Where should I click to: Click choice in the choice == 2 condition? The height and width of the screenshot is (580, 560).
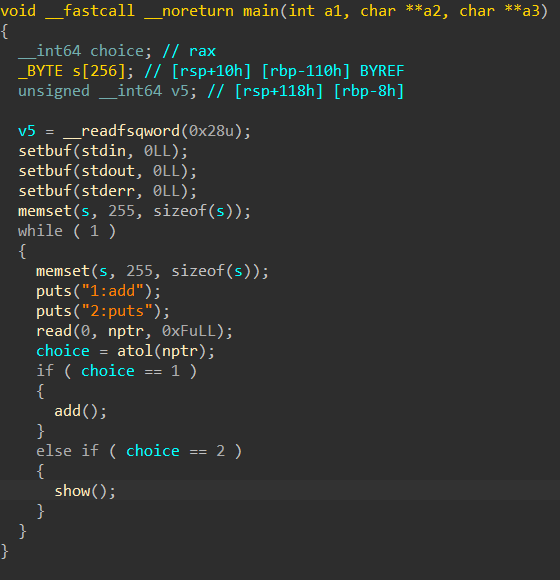153,451
